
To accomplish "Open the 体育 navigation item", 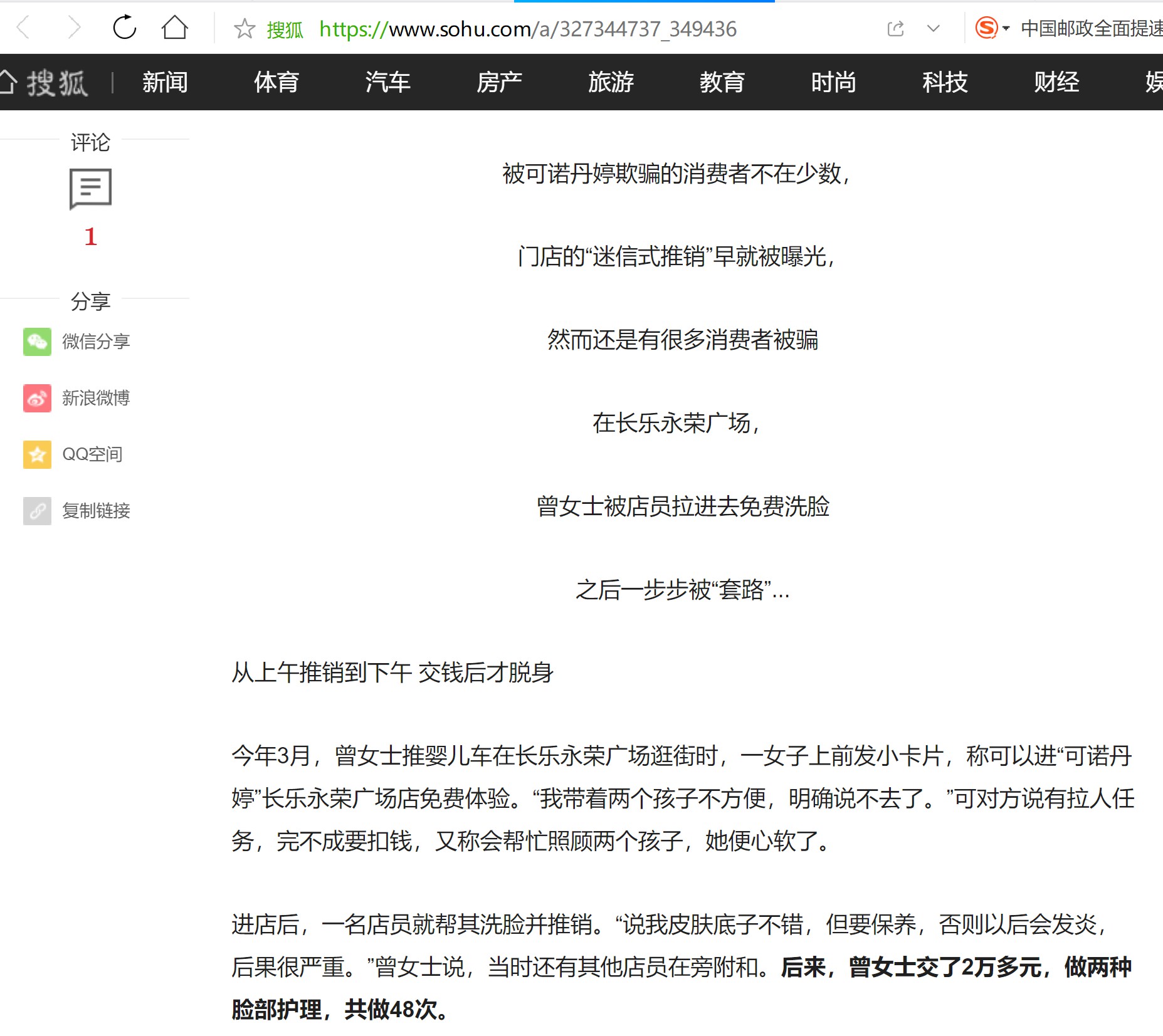I will click(x=276, y=82).
